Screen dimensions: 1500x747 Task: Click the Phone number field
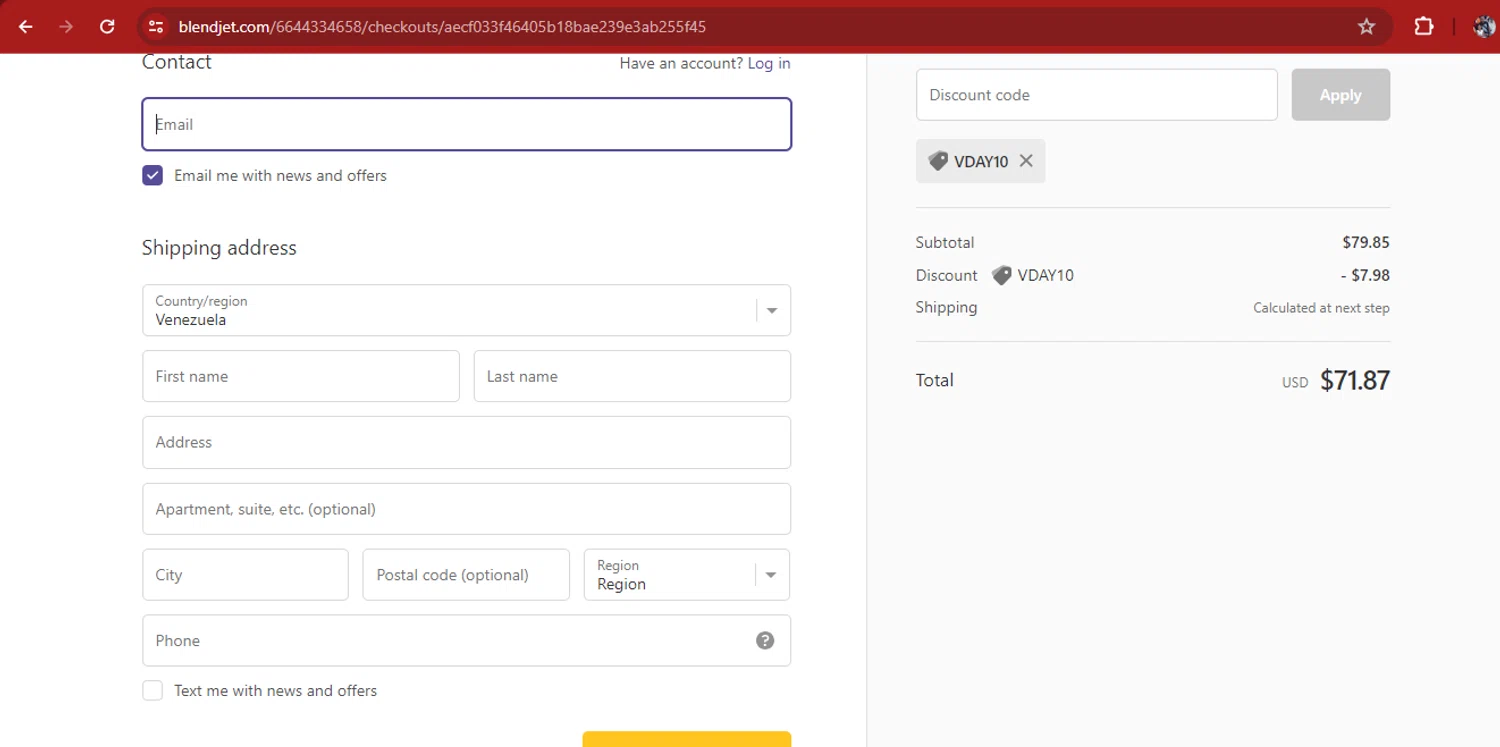tap(466, 641)
